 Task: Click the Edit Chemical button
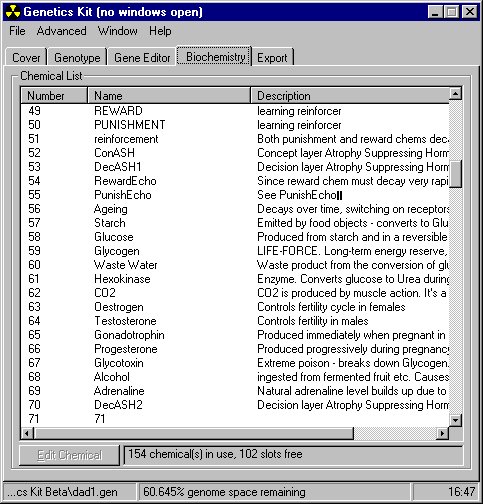point(69,455)
